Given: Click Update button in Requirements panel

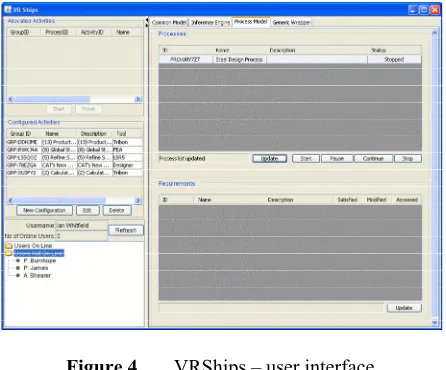Looking at the screenshot, I should pos(404,308).
